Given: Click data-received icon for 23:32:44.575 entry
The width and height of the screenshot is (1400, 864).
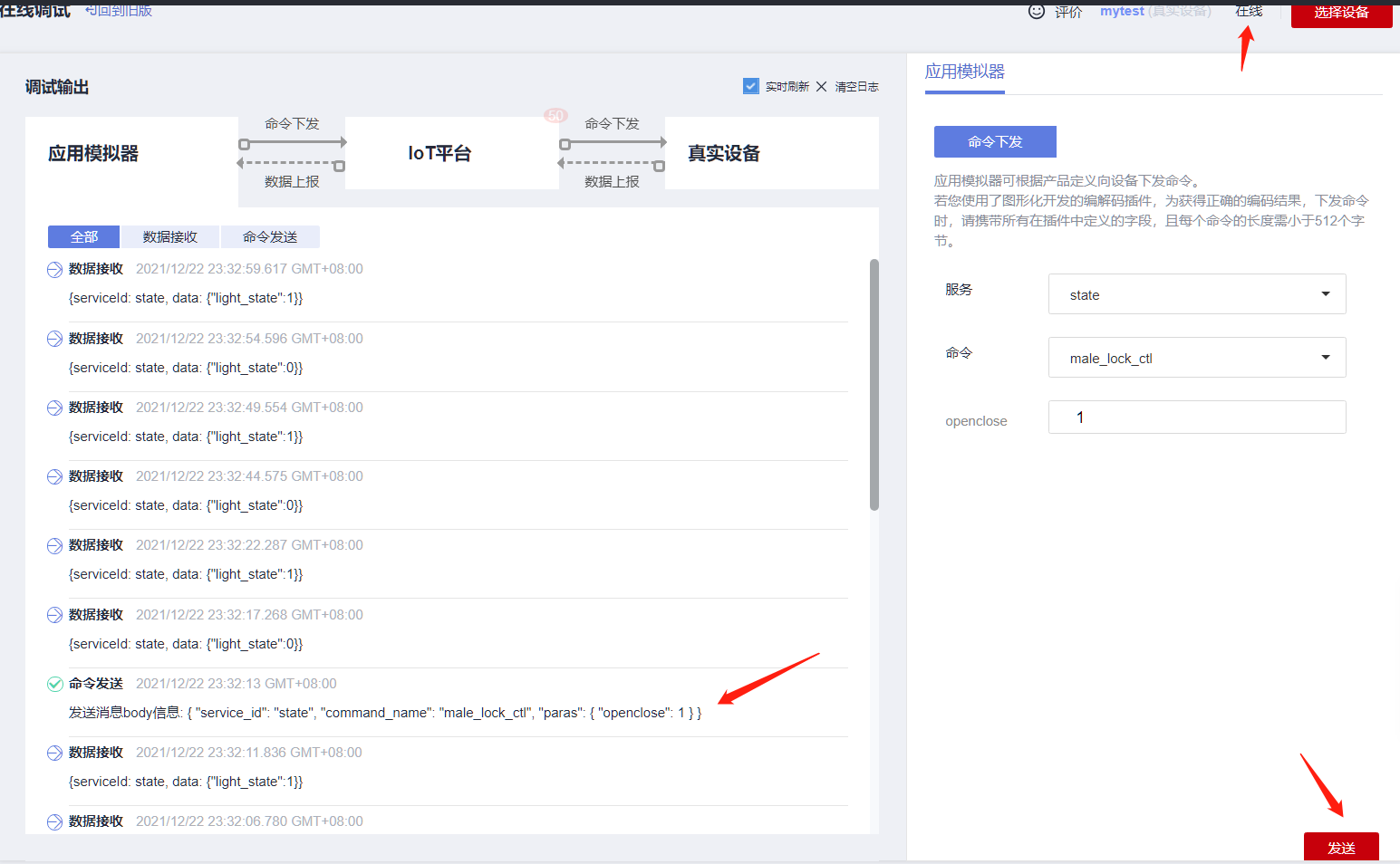Looking at the screenshot, I should pos(54,476).
